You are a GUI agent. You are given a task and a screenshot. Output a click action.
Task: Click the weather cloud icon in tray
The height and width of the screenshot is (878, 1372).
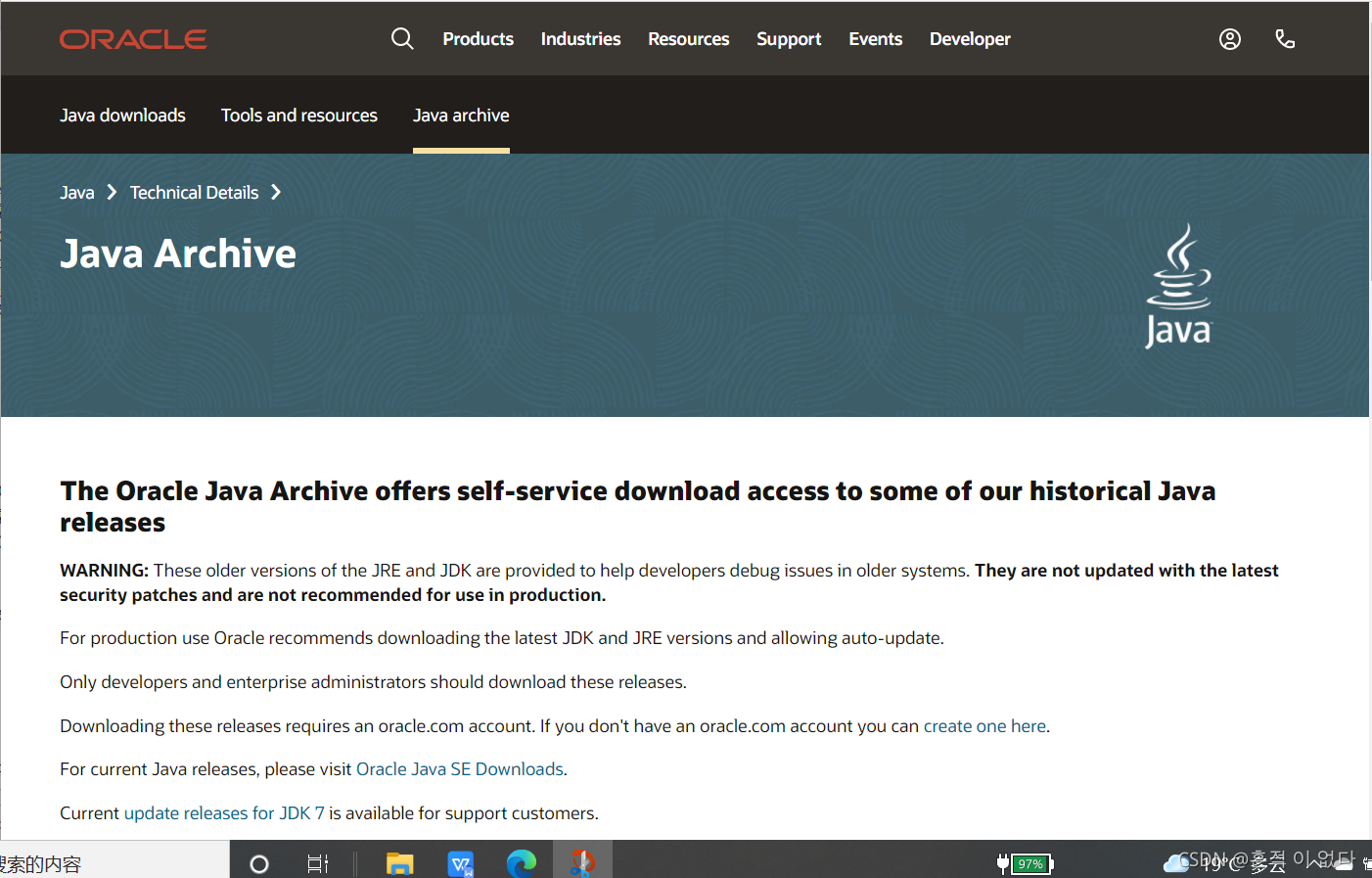tap(1175, 863)
